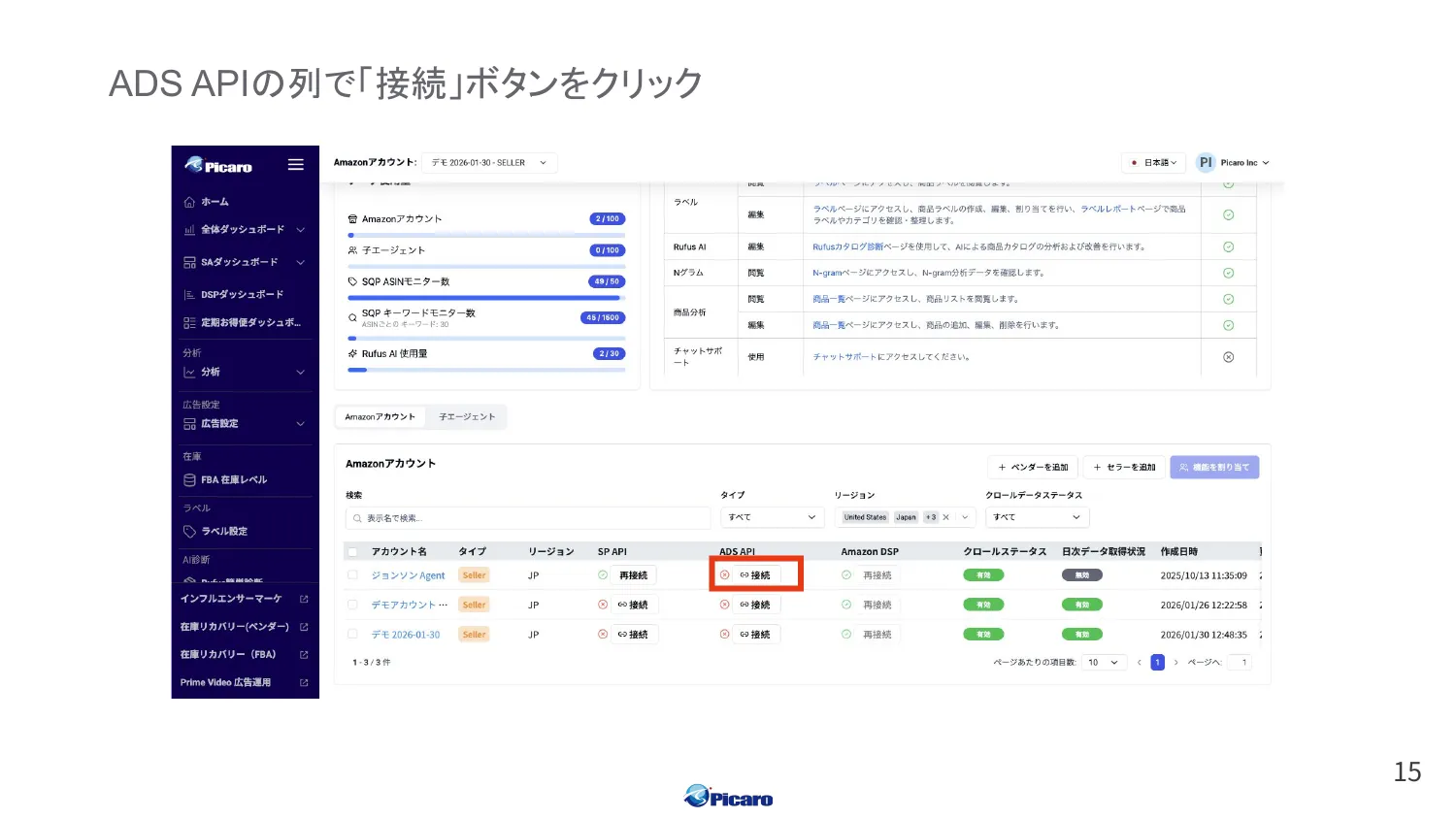Click SP API red error icon, デモアカウント row

tap(603, 605)
